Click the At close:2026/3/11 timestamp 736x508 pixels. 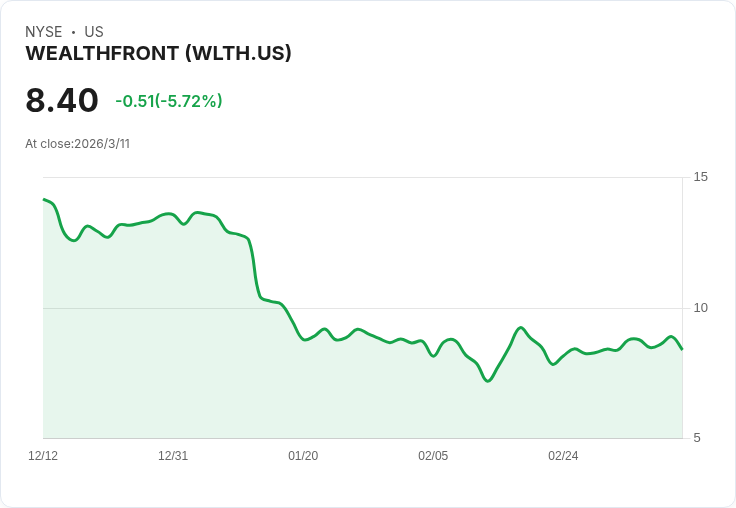pos(77,144)
